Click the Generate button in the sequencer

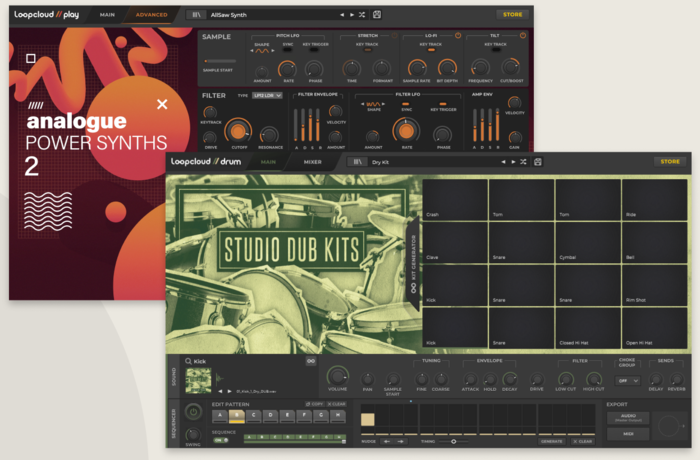pos(552,440)
